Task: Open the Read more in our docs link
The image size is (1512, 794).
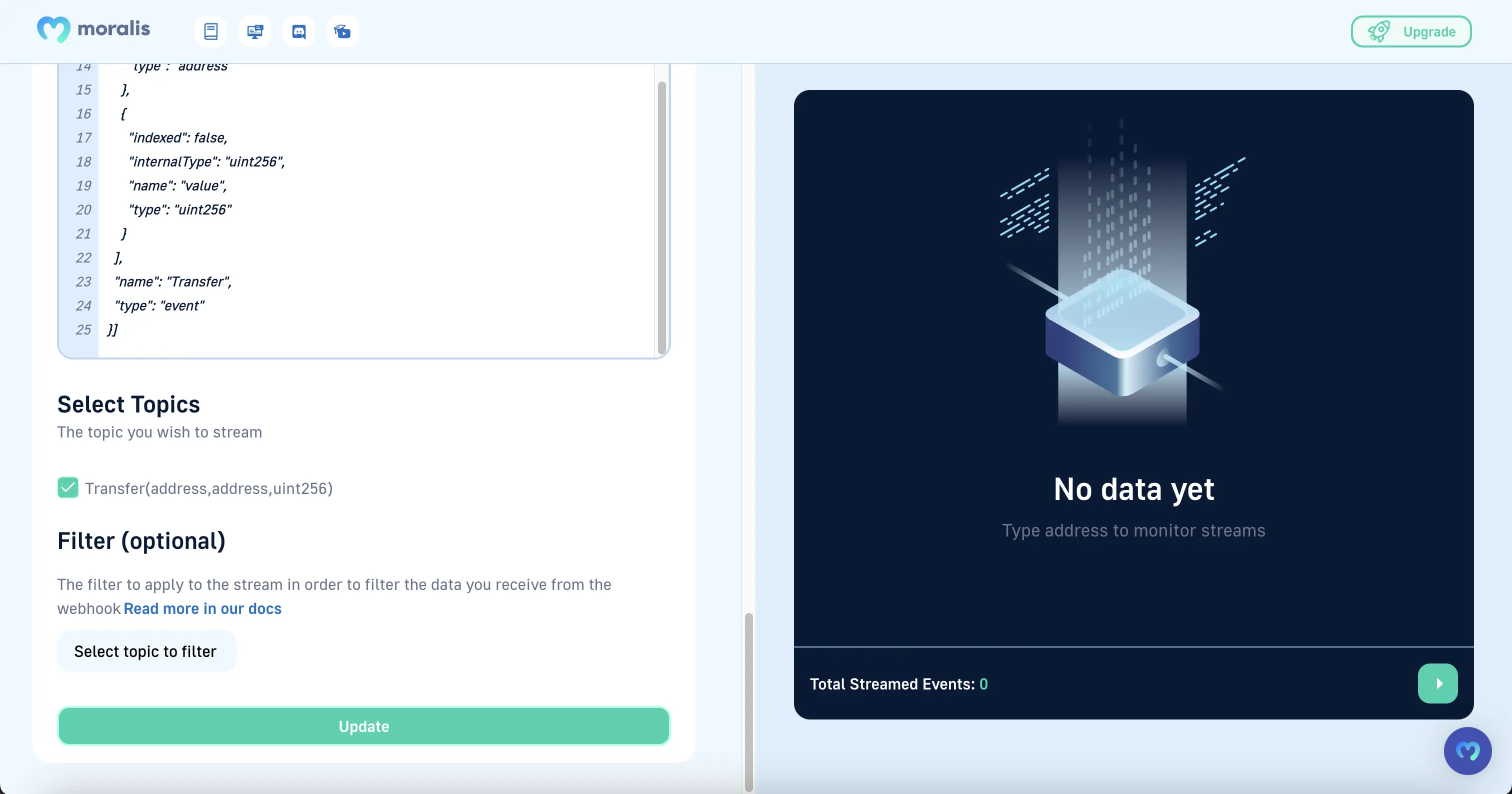Action: pyautogui.click(x=202, y=608)
